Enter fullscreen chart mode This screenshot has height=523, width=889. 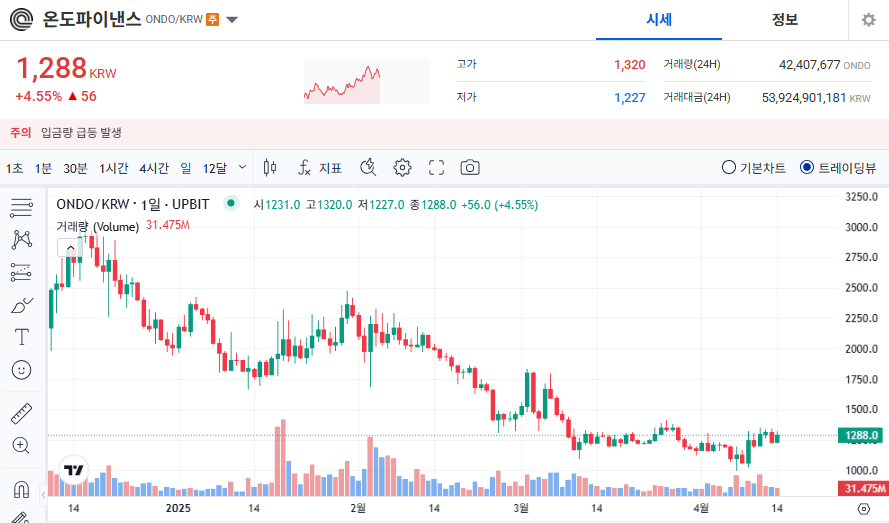(437, 168)
